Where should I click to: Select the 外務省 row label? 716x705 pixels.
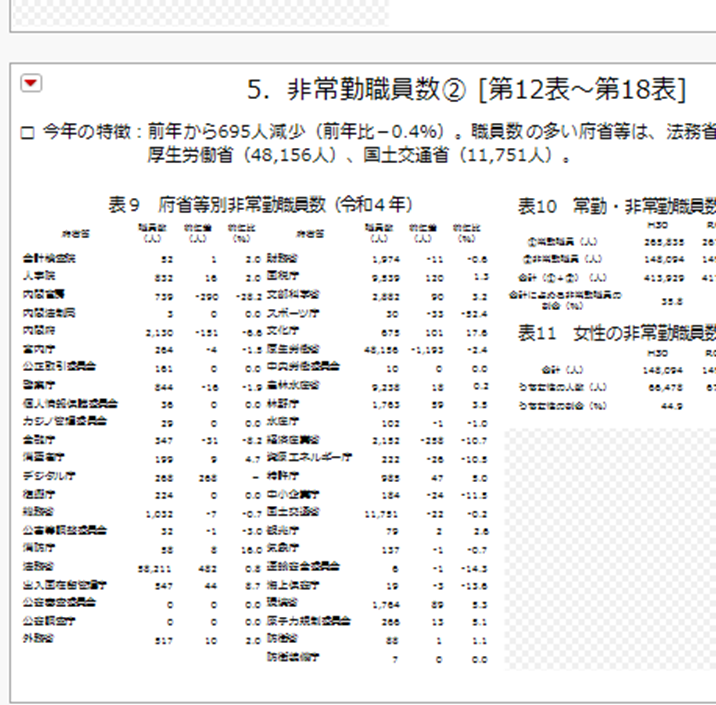(x=38, y=638)
